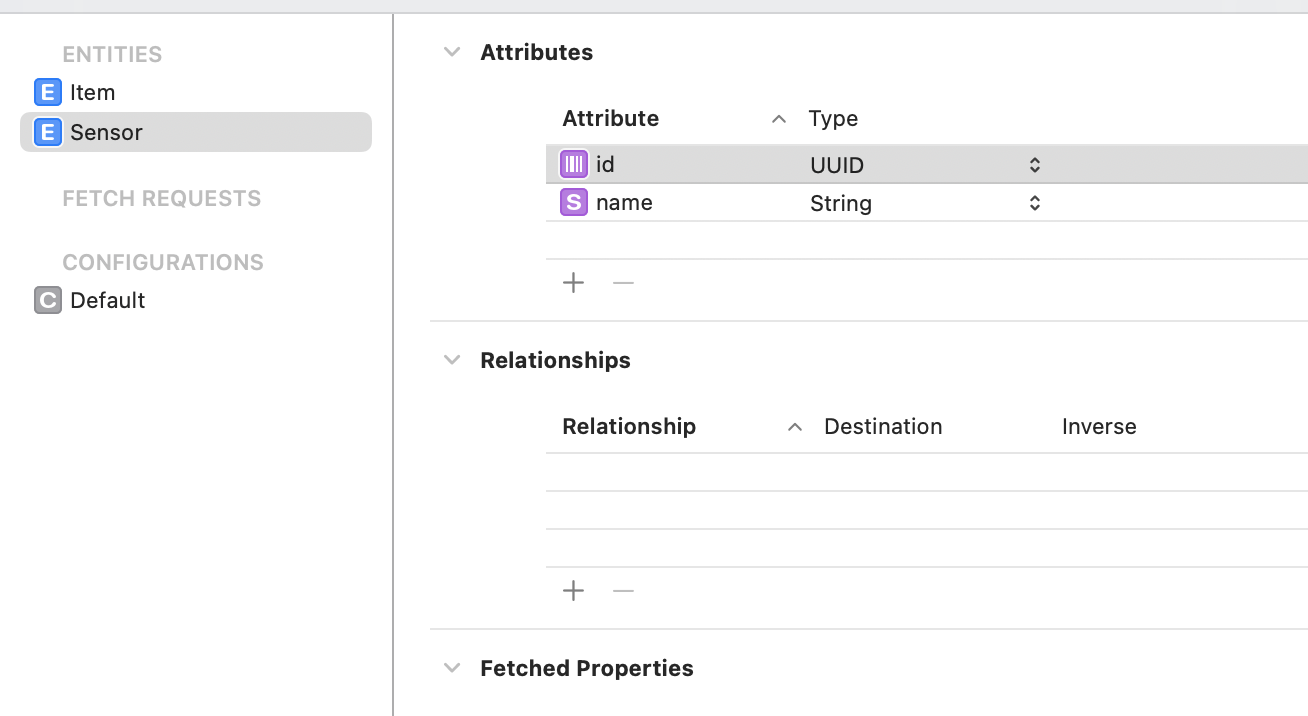The width and height of the screenshot is (1308, 716).
Task: Collapse the Fetched Properties section
Action: click(x=452, y=668)
